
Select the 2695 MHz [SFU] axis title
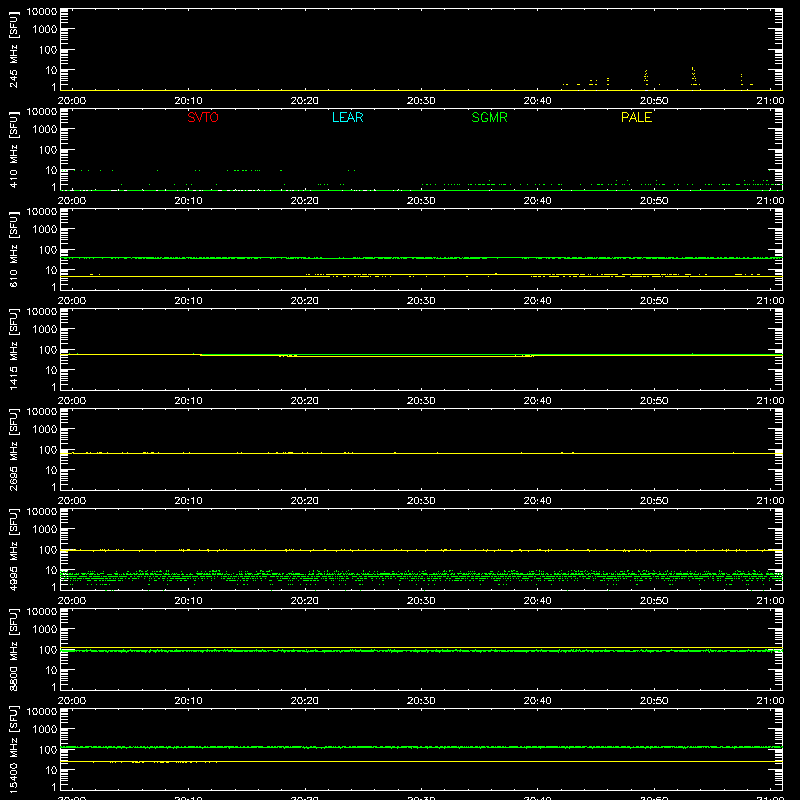tap(13, 450)
